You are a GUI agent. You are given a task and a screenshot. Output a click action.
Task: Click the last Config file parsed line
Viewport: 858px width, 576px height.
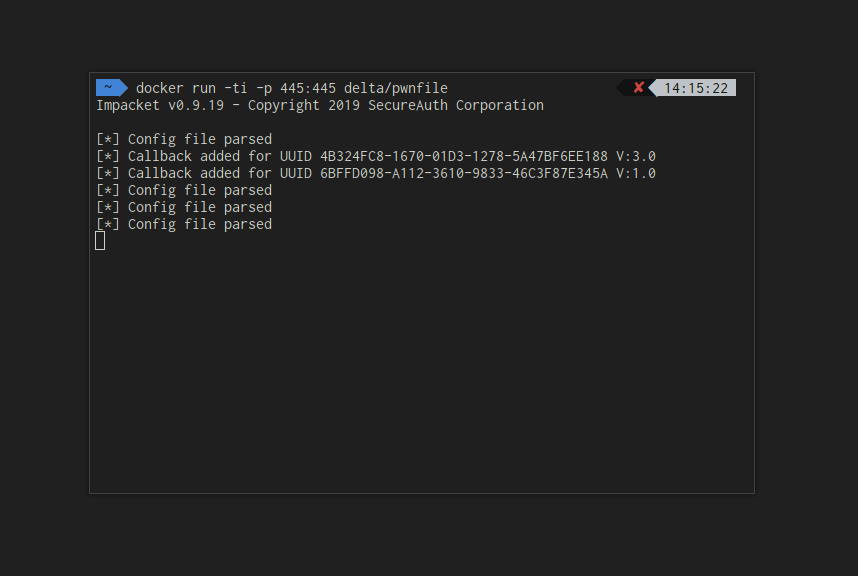(184, 224)
